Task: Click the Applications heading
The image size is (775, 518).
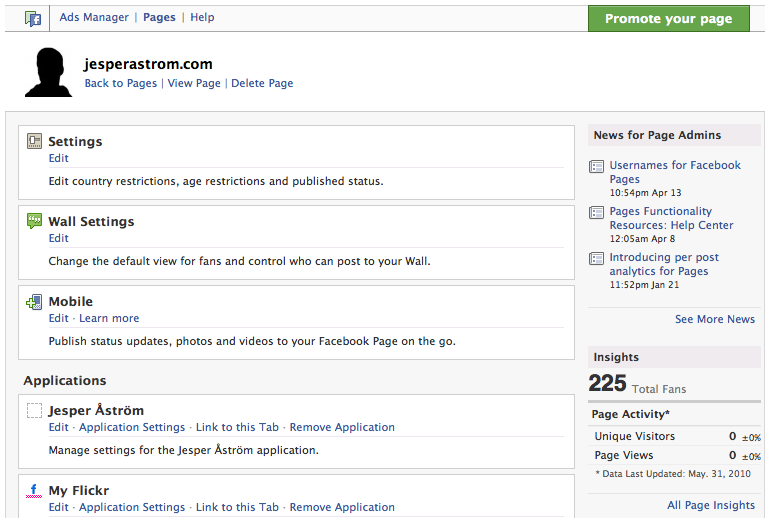Action: 65,381
